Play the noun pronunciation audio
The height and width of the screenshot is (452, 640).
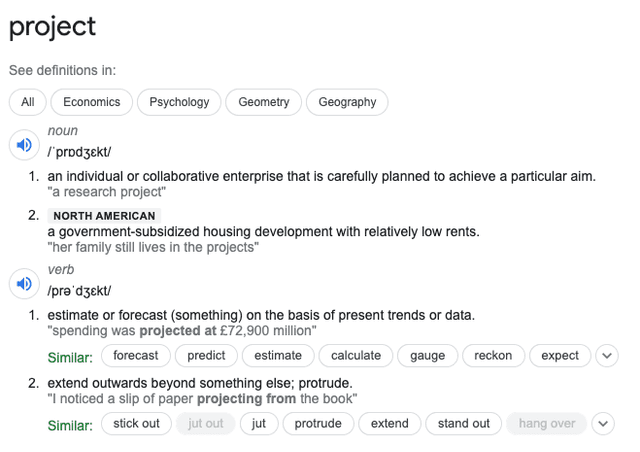(23, 145)
